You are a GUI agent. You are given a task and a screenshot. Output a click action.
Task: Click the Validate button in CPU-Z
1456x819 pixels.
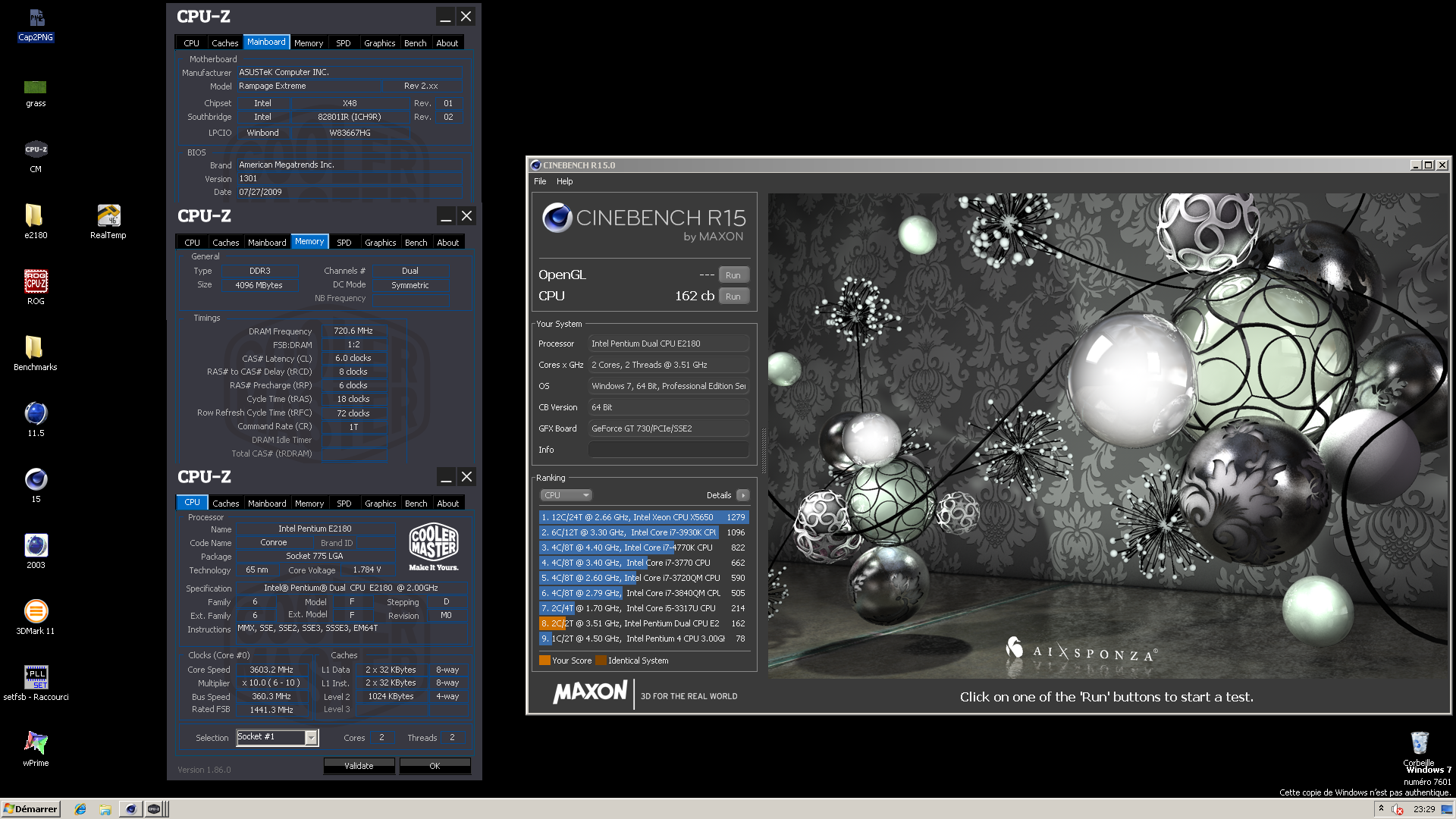[x=359, y=766]
